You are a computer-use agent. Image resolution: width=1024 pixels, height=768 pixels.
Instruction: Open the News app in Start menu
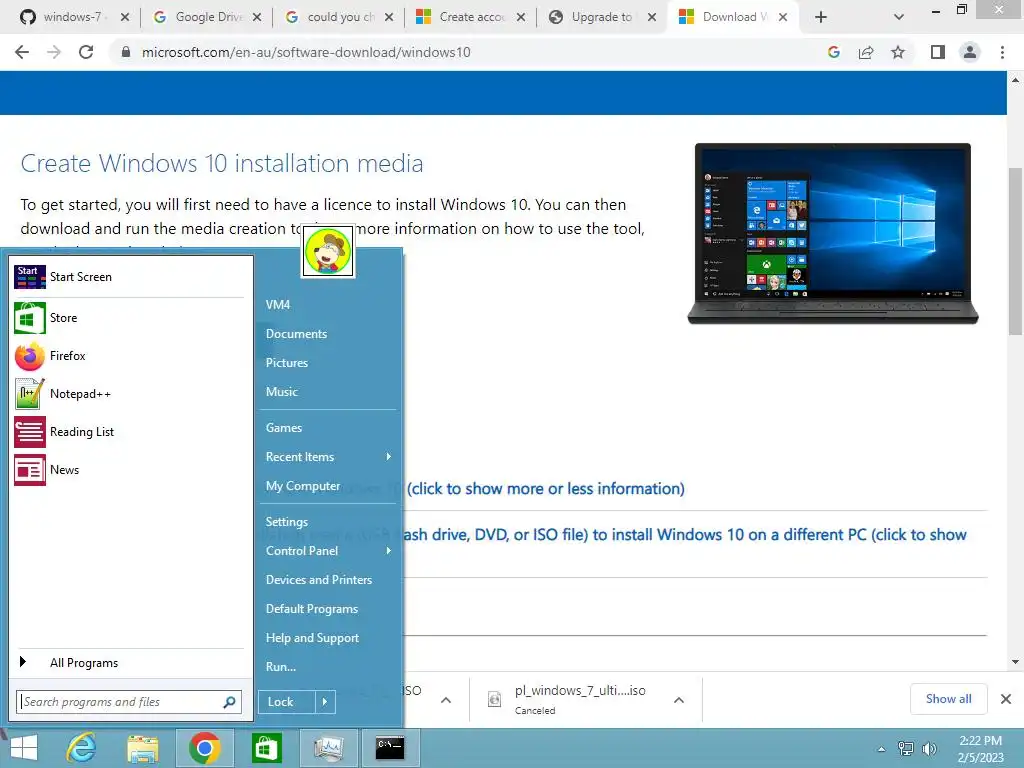pyautogui.click(x=30, y=470)
